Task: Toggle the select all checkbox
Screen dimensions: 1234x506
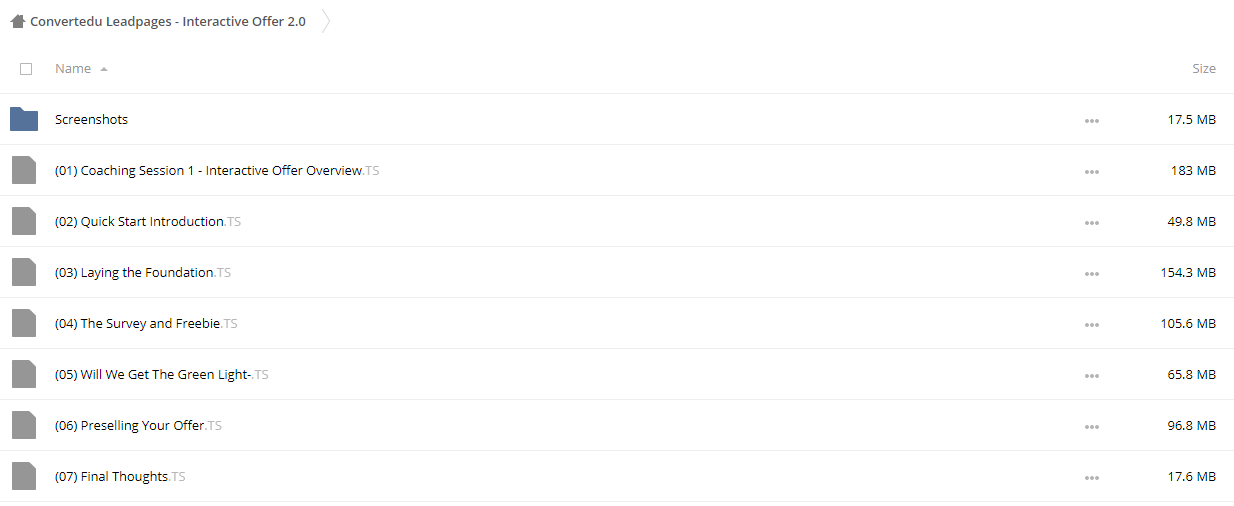Action: tap(26, 69)
